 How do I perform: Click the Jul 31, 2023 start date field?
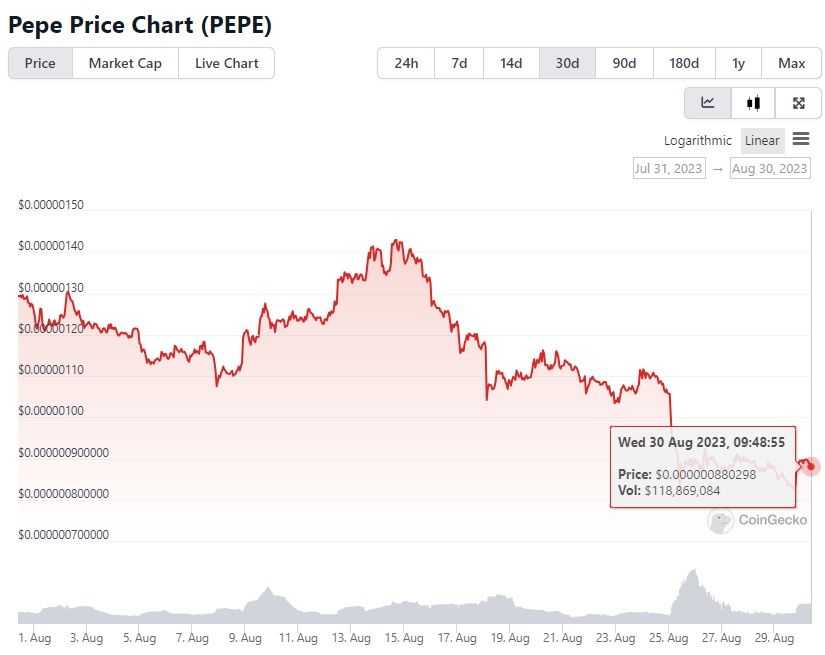pos(668,168)
